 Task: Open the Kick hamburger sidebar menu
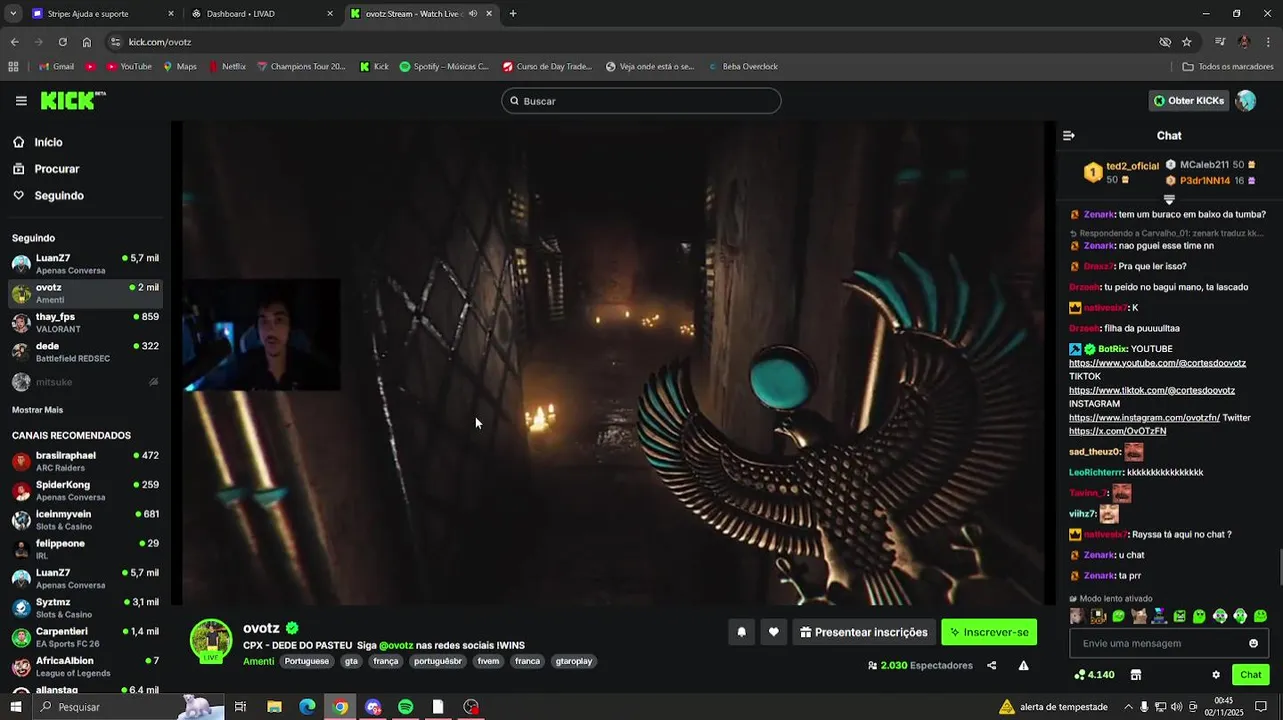tap(21, 101)
